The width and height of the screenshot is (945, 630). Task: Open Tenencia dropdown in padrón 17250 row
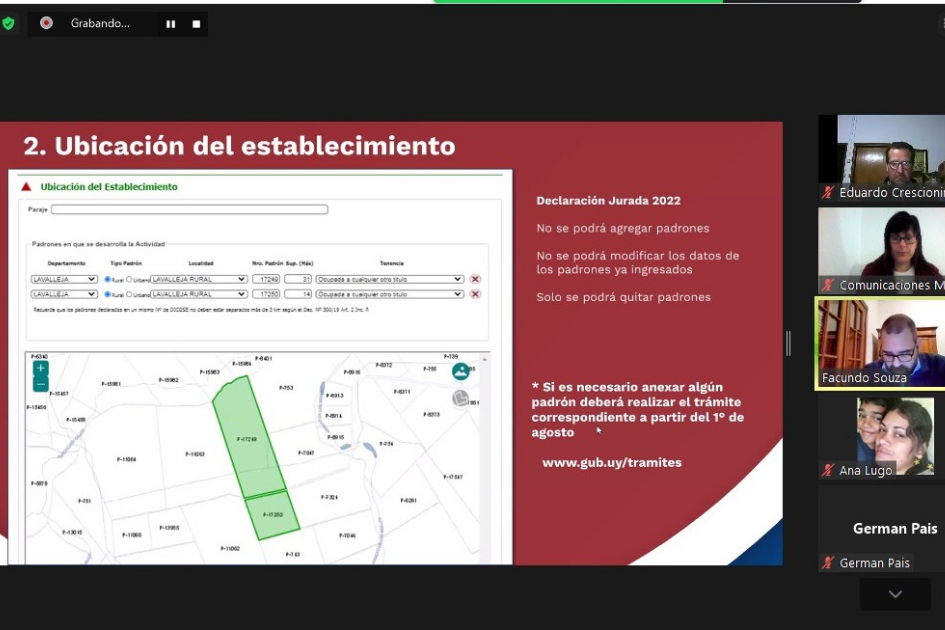(389, 294)
